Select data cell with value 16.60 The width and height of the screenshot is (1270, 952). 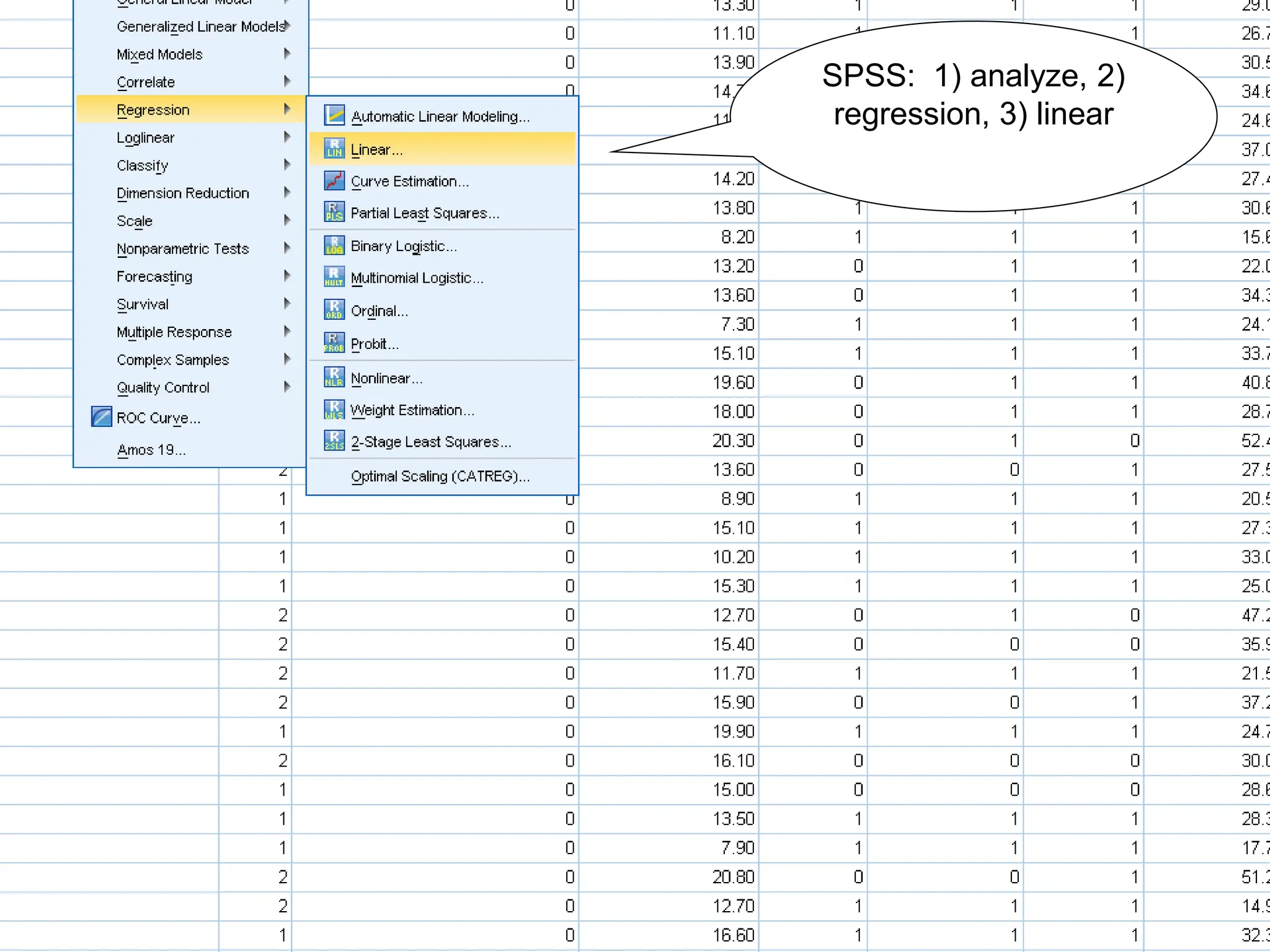669,935
